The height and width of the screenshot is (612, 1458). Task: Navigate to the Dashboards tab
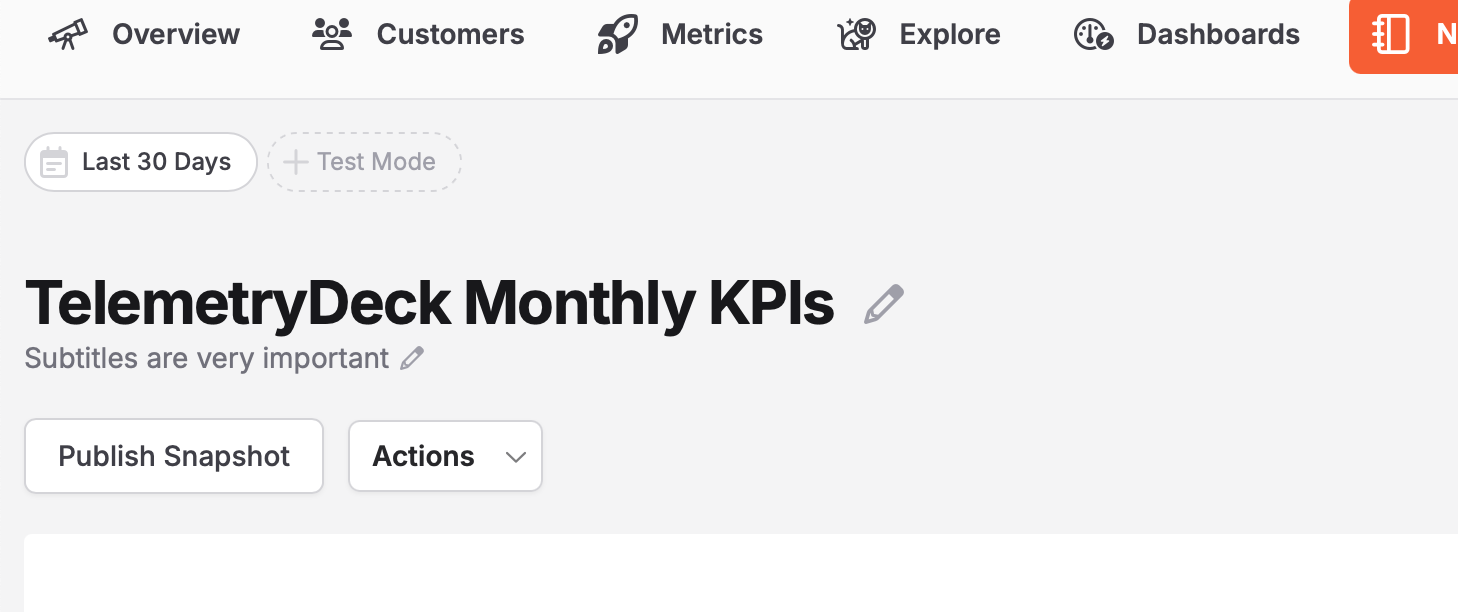tap(1187, 35)
